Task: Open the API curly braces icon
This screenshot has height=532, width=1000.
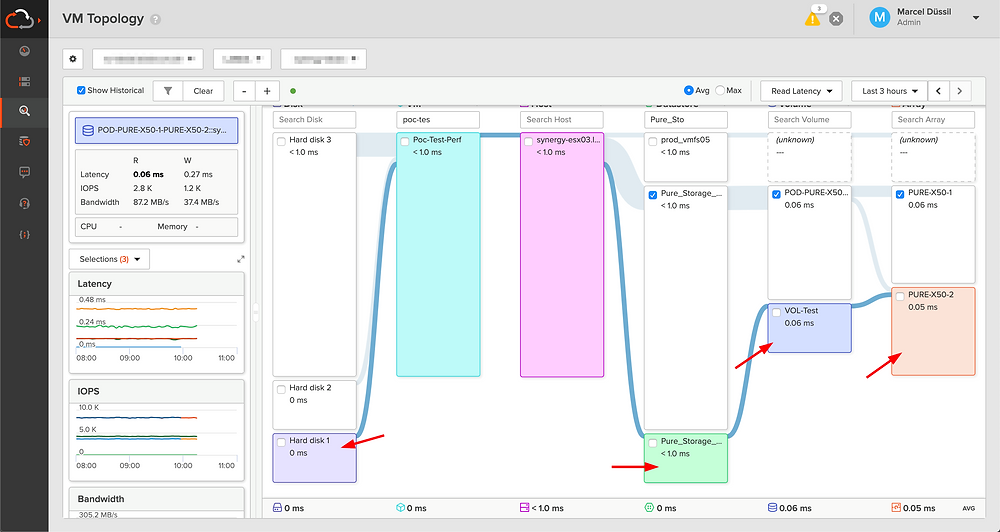Action: click(x=24, y=234)
